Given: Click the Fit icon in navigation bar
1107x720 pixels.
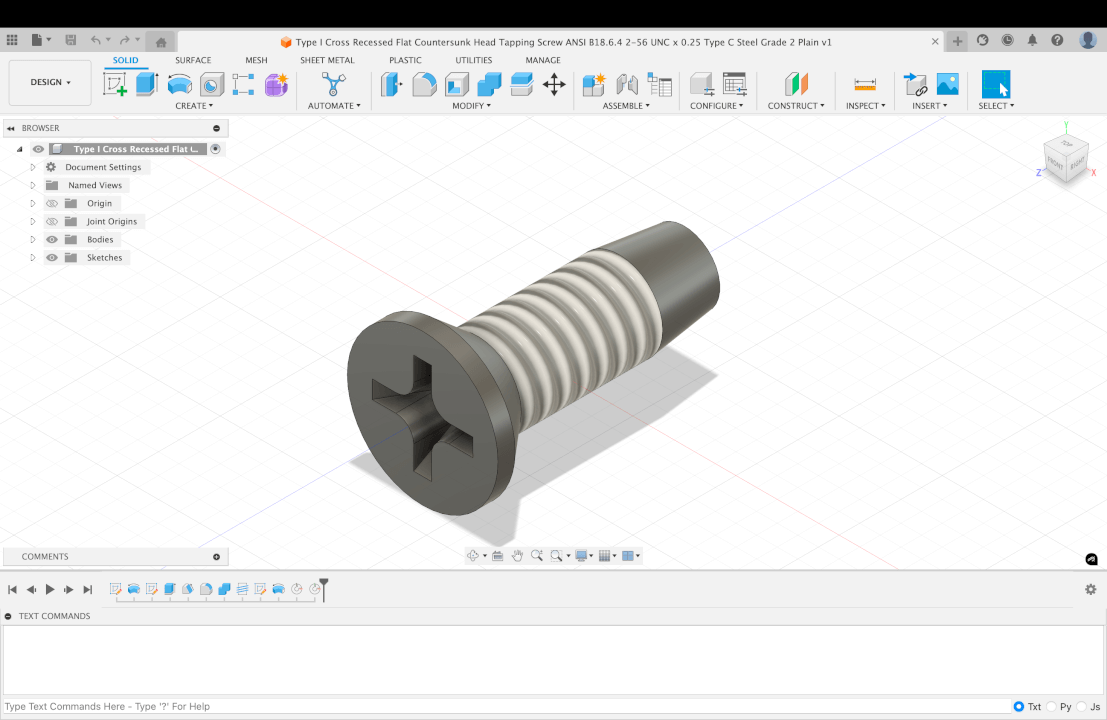Looking at the screenshot, I should (557, 555).
